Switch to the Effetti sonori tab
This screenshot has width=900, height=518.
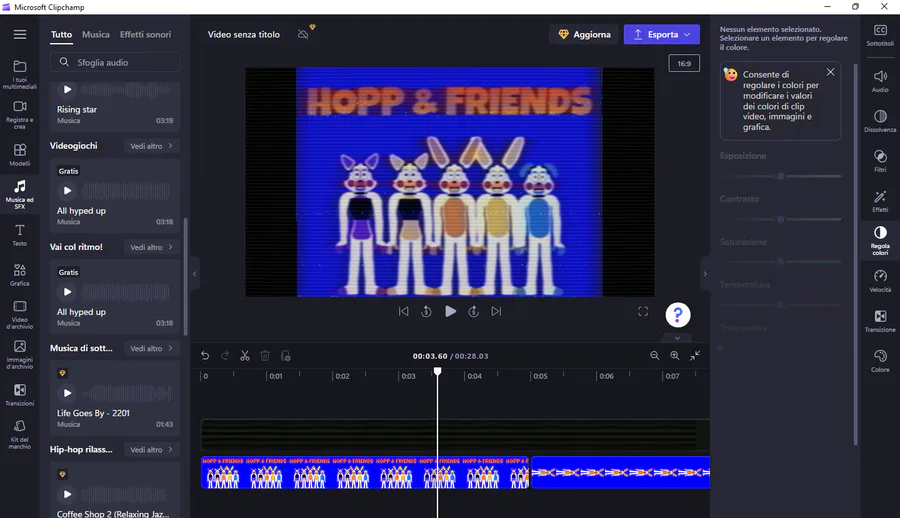(145, 34)
